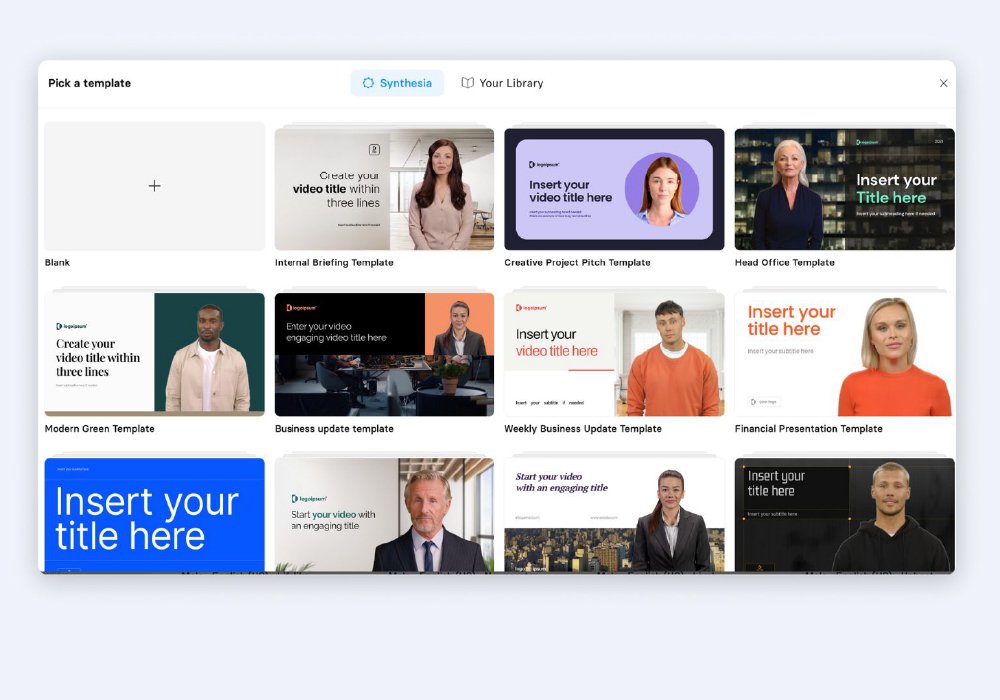This screenshot has height=700, width=1000.
Task: Open the Business update template thumbnail
Action: pos(384,354)
